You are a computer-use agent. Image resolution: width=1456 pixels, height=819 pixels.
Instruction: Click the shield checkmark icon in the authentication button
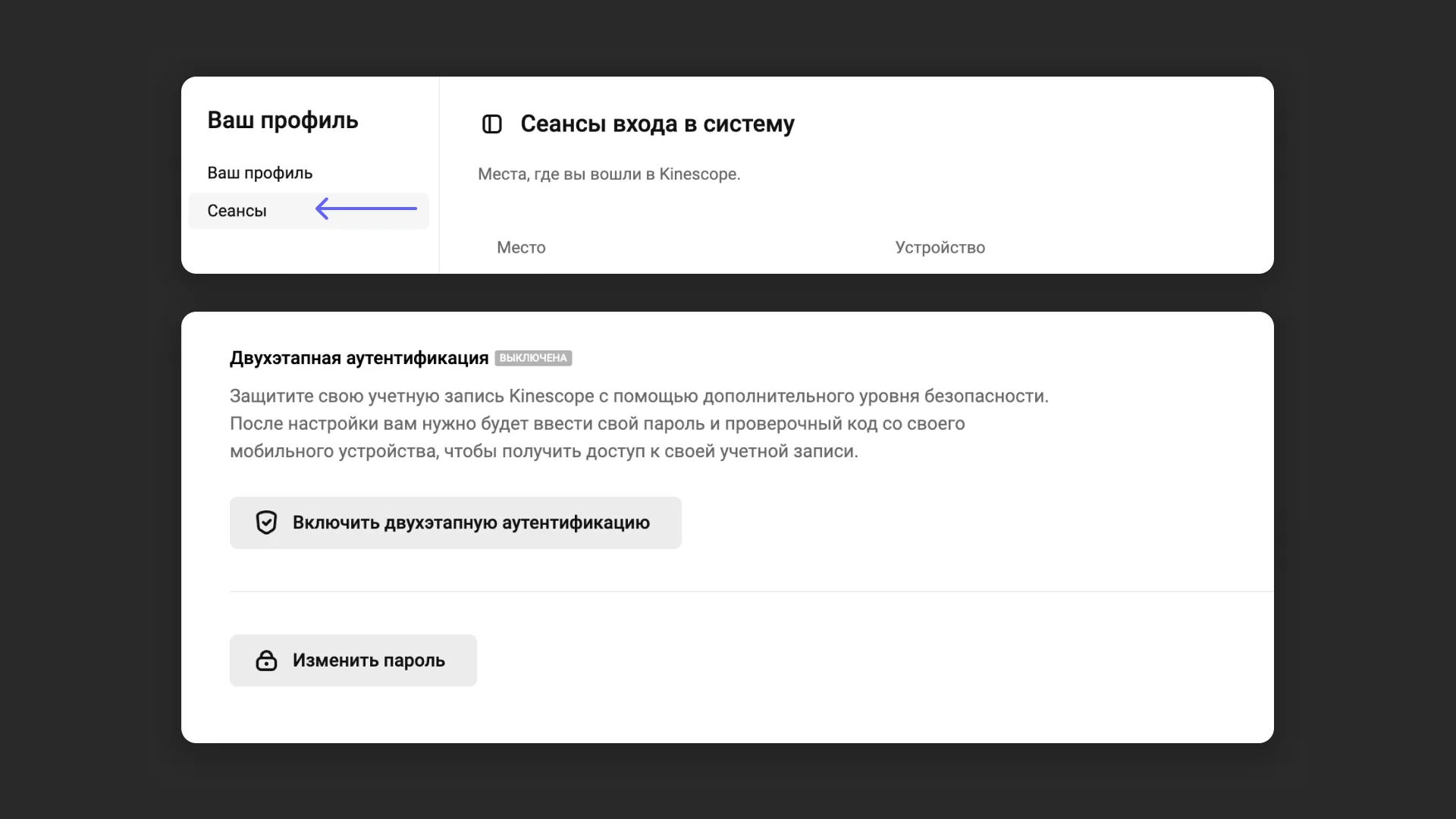[x=266, y=522]
